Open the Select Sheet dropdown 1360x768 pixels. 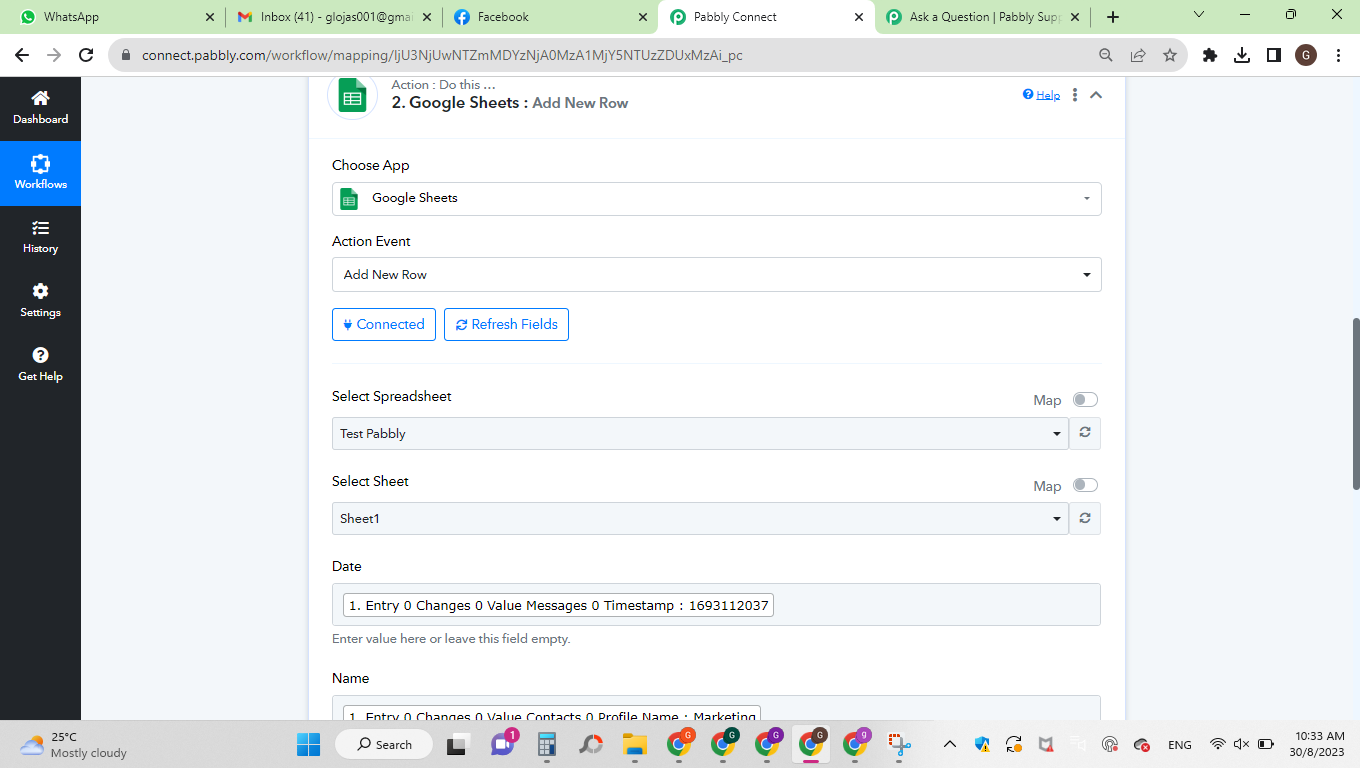pos(700,519)
